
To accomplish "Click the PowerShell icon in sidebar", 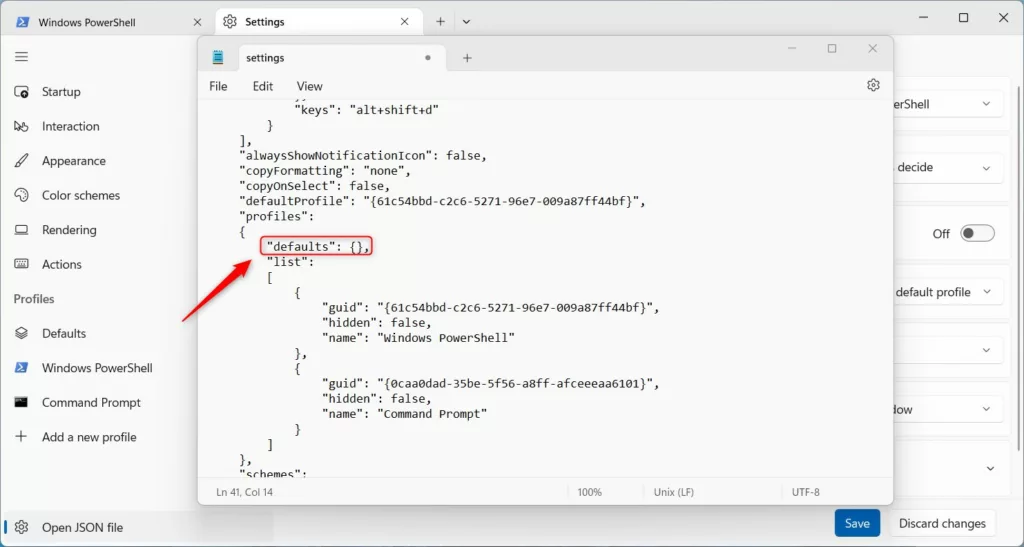I will click(x=22, y=368).
